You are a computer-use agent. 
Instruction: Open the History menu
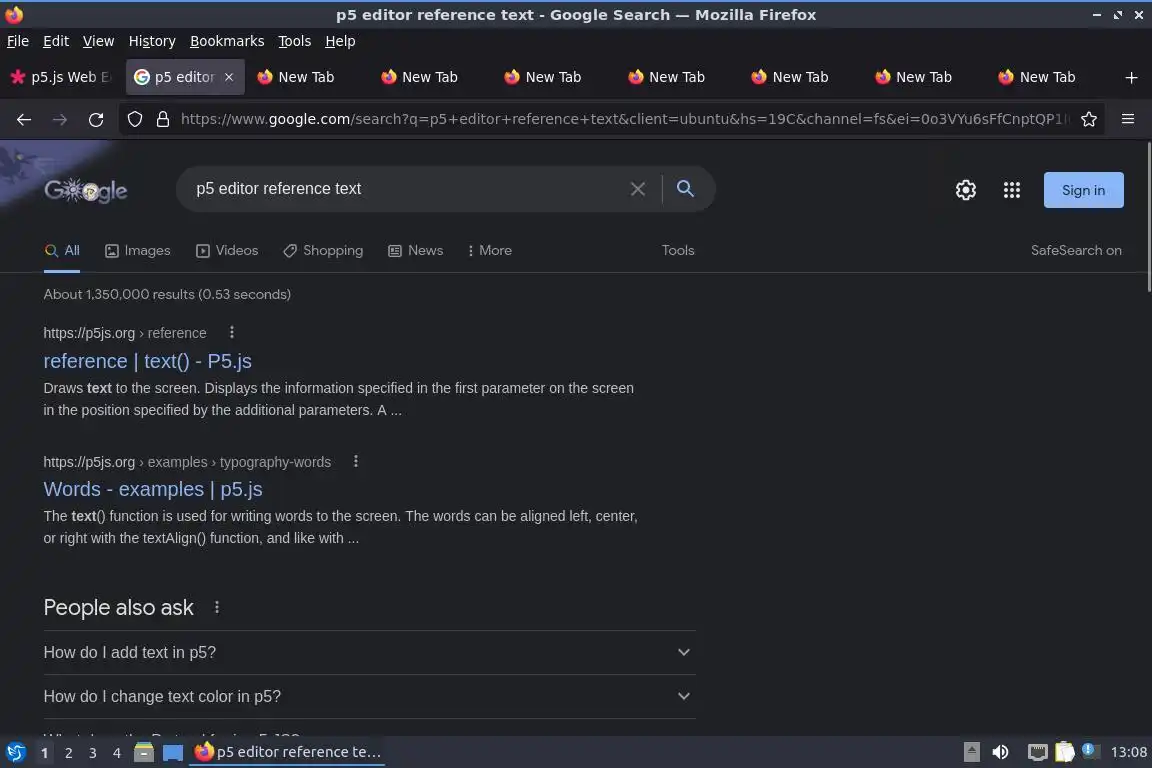tap(152, 41)
